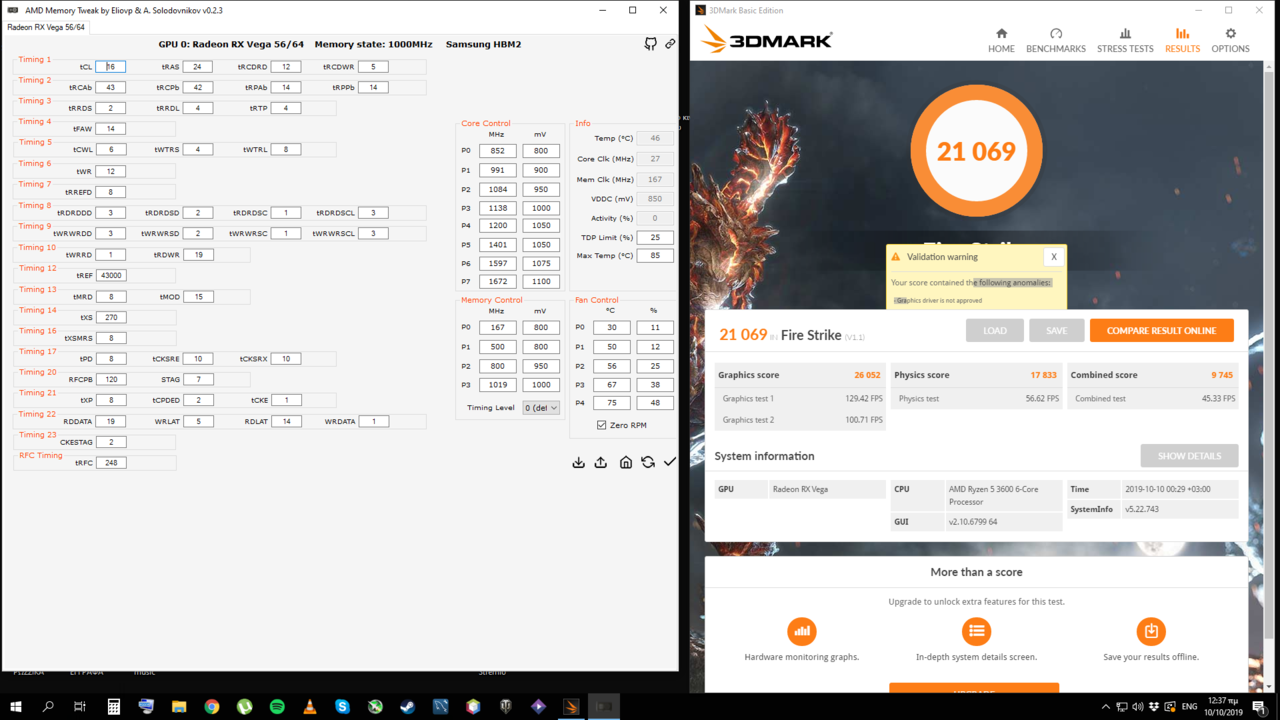The height and width of the screenshot is (720, 1280).
Task: Click the Combined score value 9 745
Action: pos(1222,375)
